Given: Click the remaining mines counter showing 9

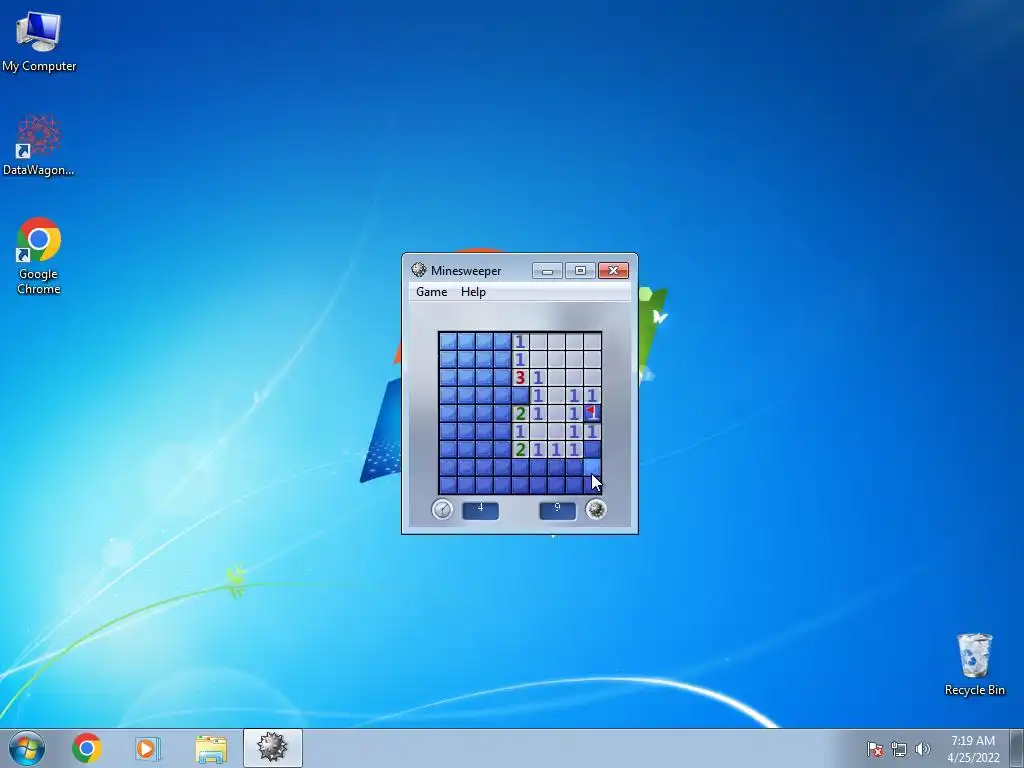Looking at the screenshot, I should (x=558, y=510).
